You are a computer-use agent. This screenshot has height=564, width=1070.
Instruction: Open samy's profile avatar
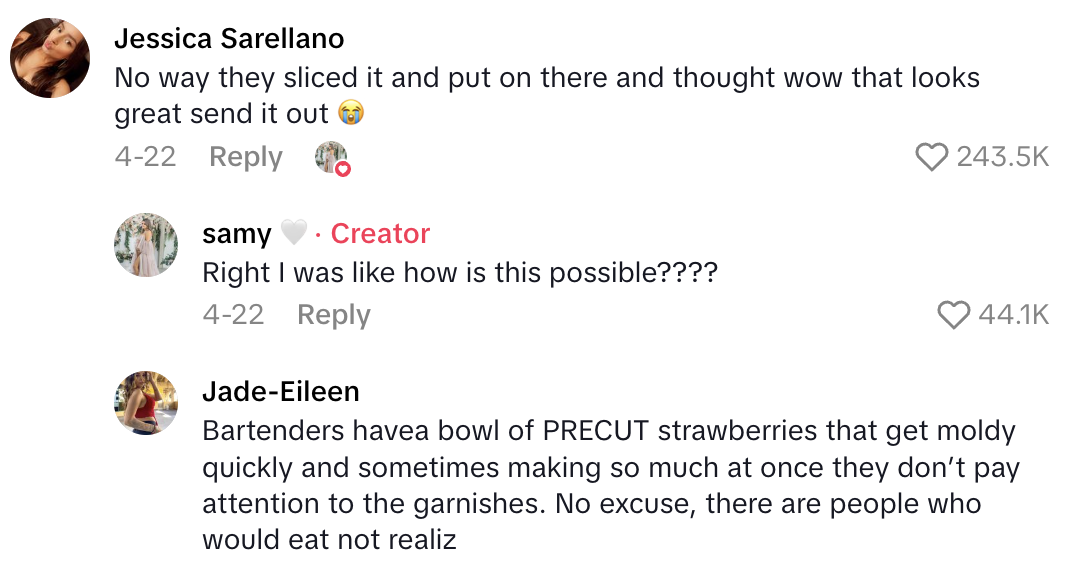146,245
